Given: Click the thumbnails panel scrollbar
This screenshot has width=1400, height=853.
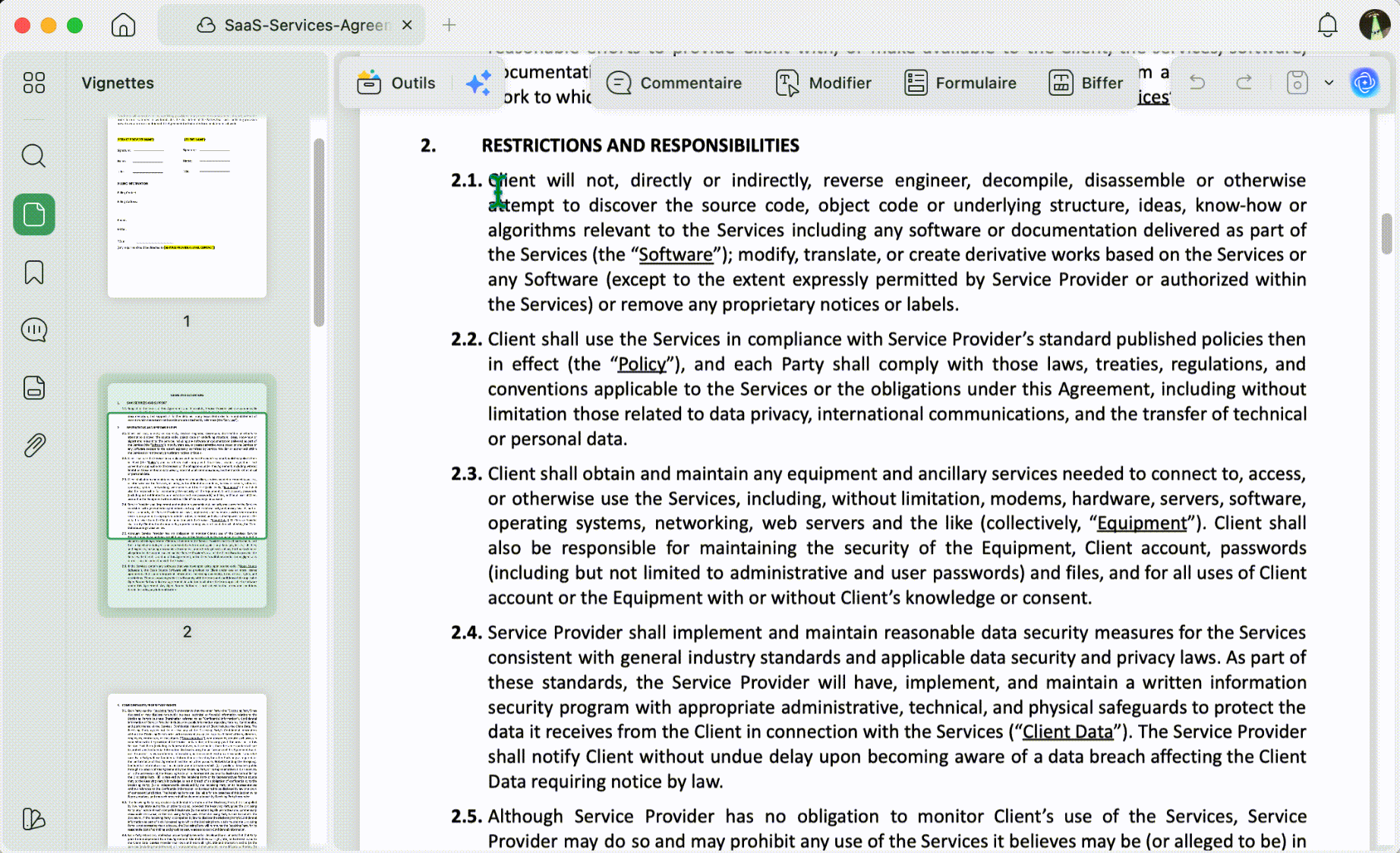Looking at the screenshot, I should coord(319,231).
